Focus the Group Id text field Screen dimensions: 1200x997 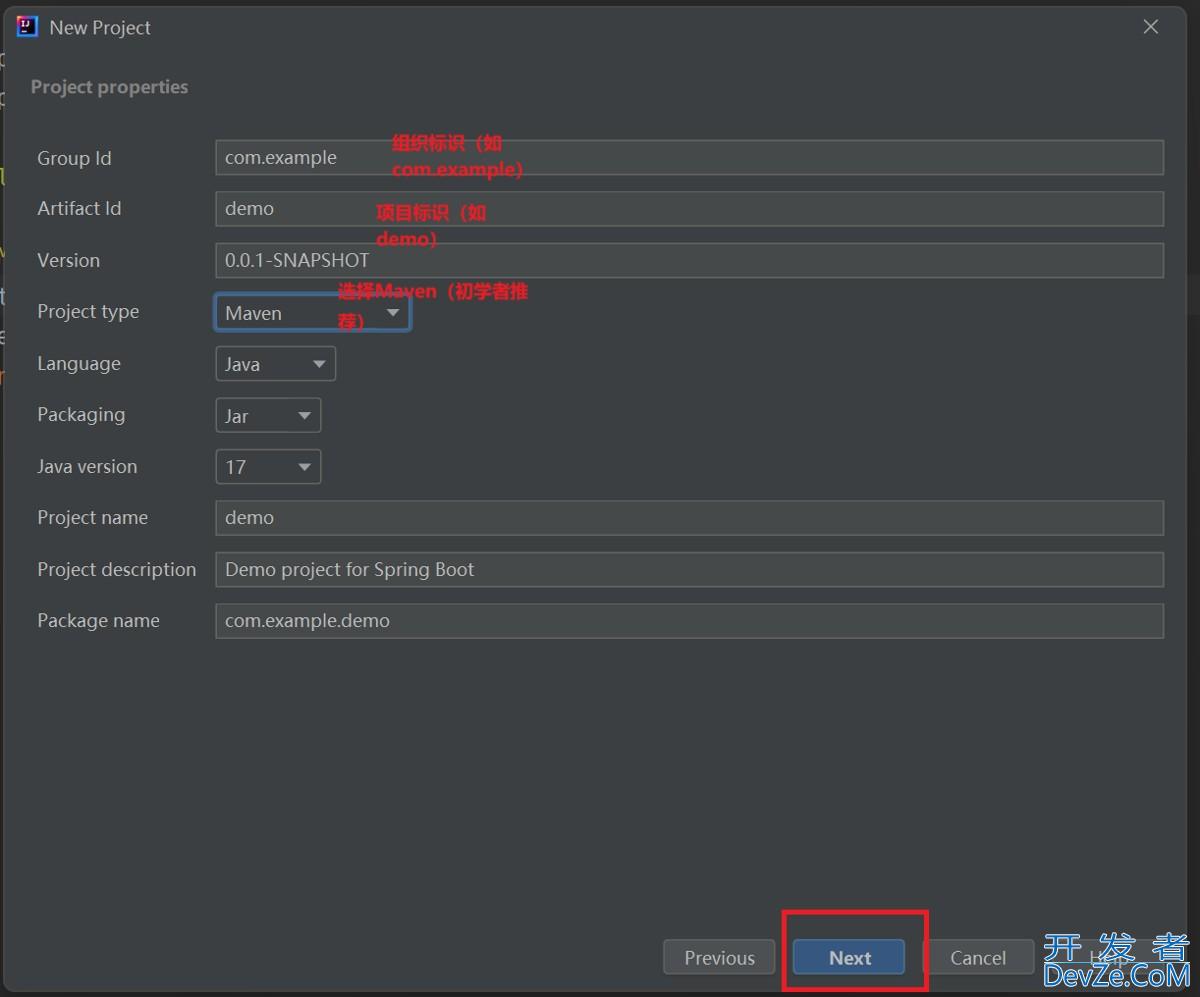(x=688, y=158)
